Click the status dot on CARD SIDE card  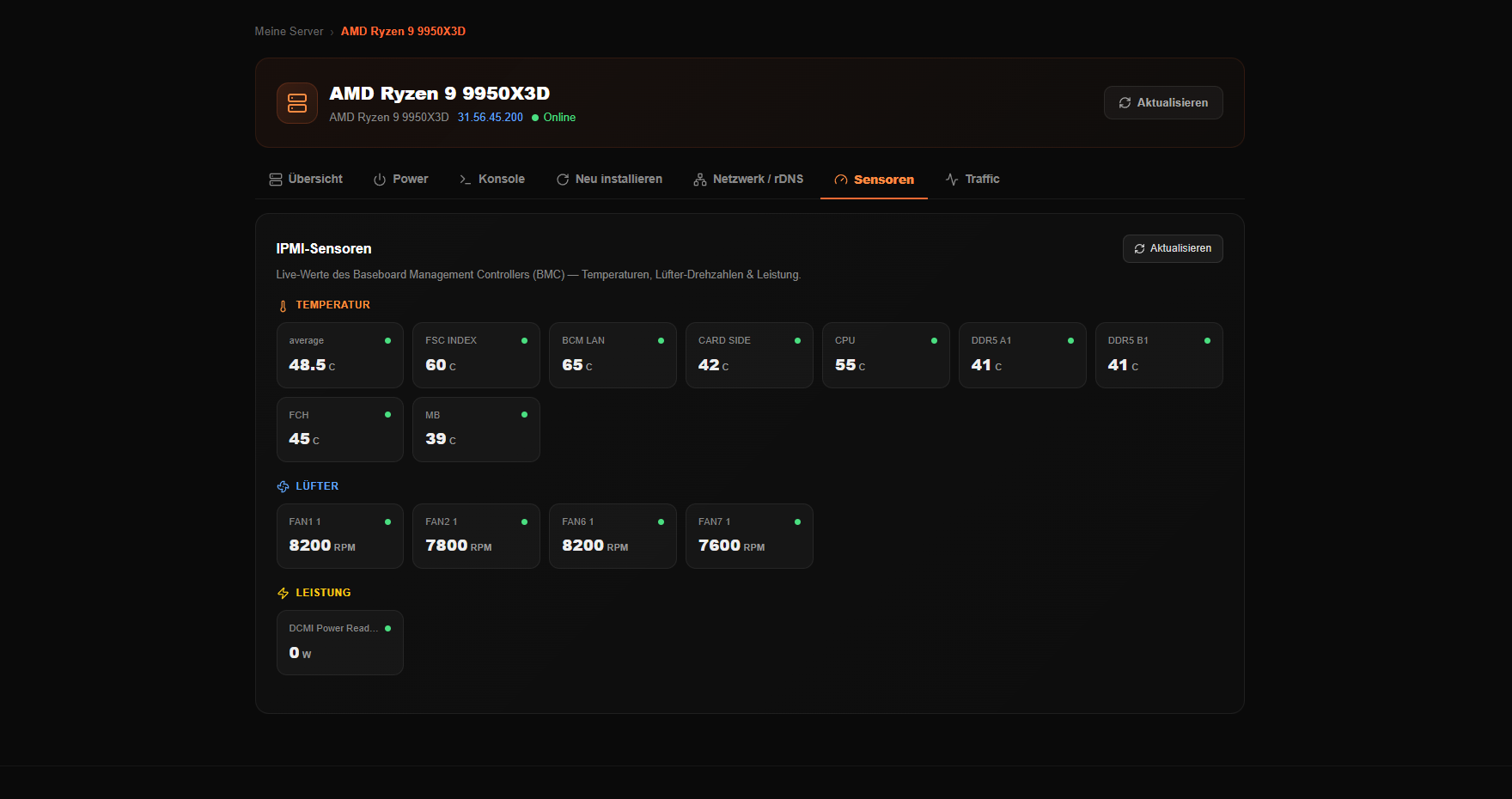point(797,340)
